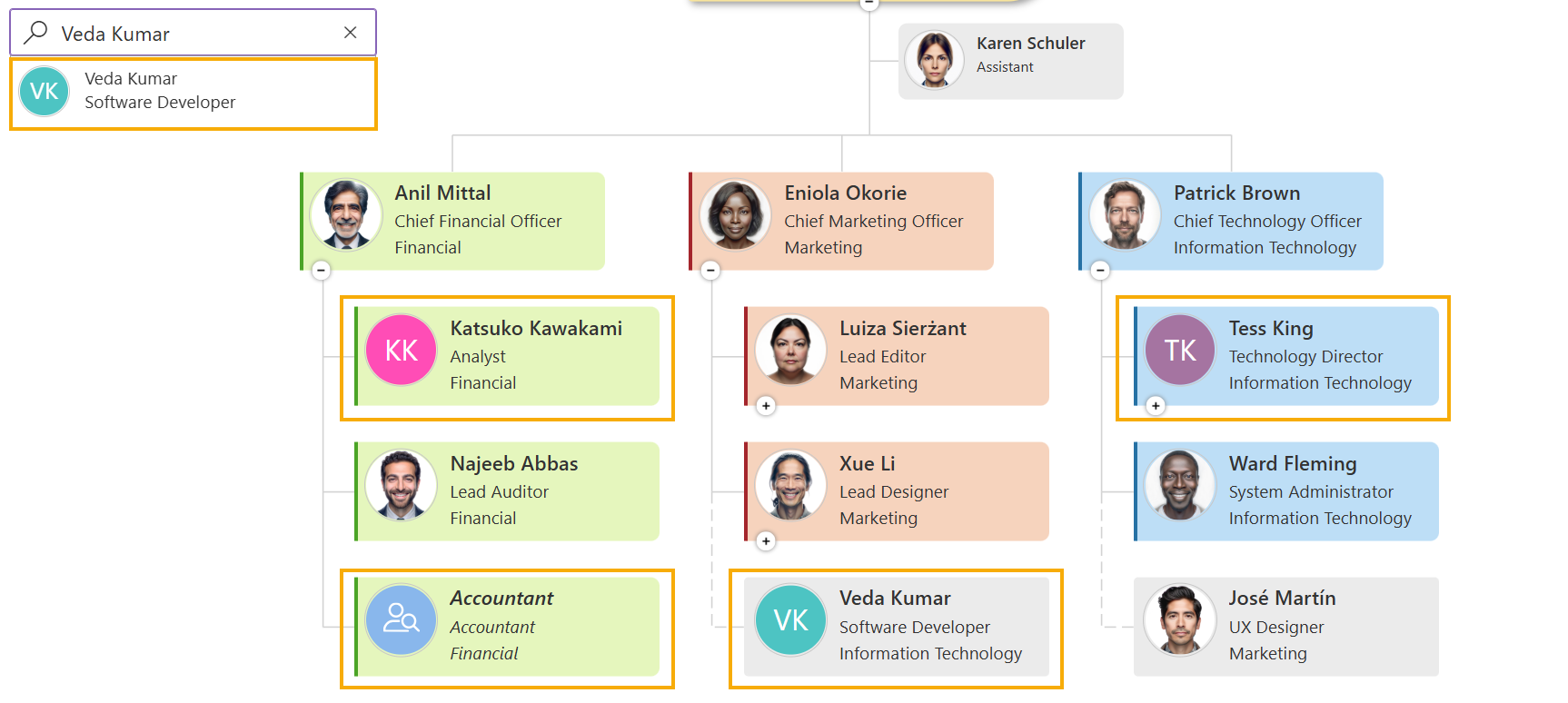Select José Martín UX Designer card
The image size is (1568, 703).
click(x=1286, y=627)
